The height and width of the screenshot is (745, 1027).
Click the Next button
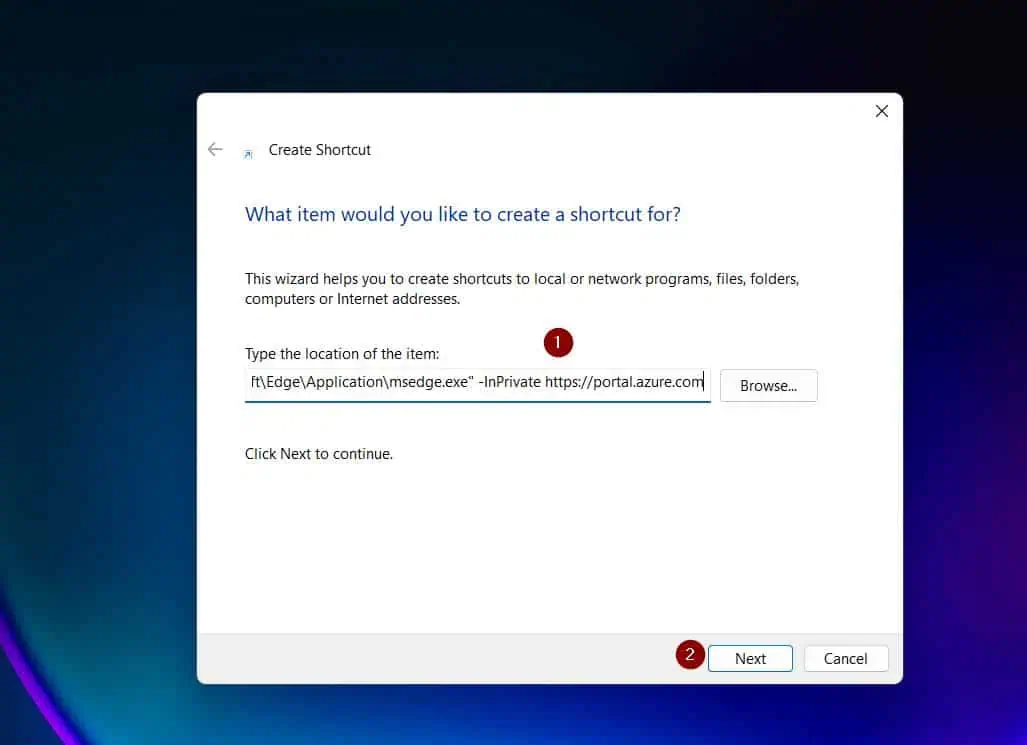pos(750,659)
